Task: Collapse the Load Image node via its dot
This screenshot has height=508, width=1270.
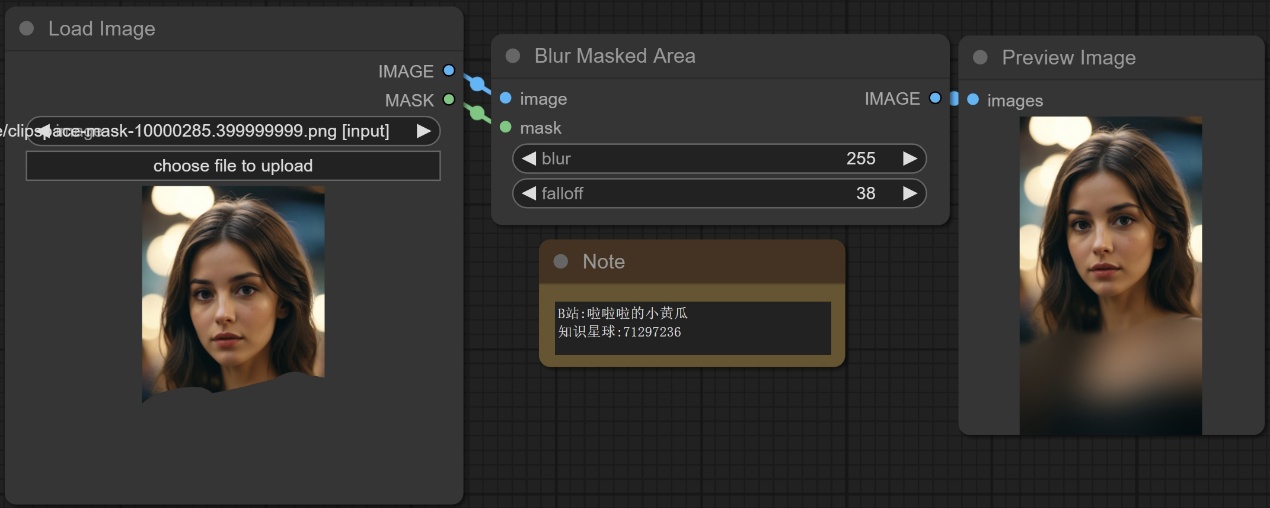Action: point(27,29)
